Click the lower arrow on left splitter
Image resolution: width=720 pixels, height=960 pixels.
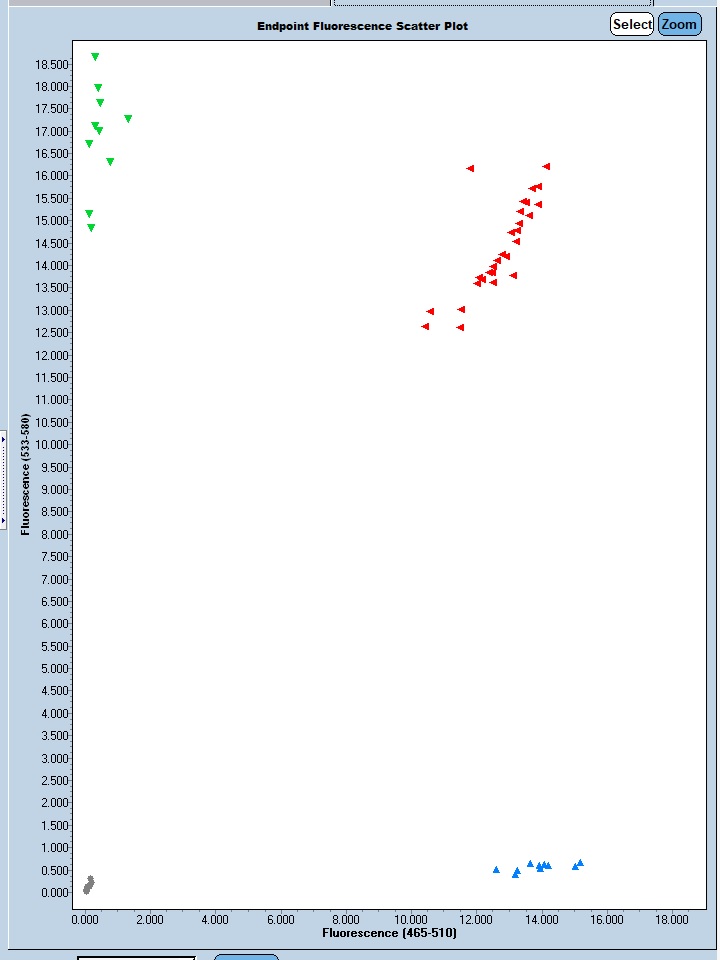(3, 521)
